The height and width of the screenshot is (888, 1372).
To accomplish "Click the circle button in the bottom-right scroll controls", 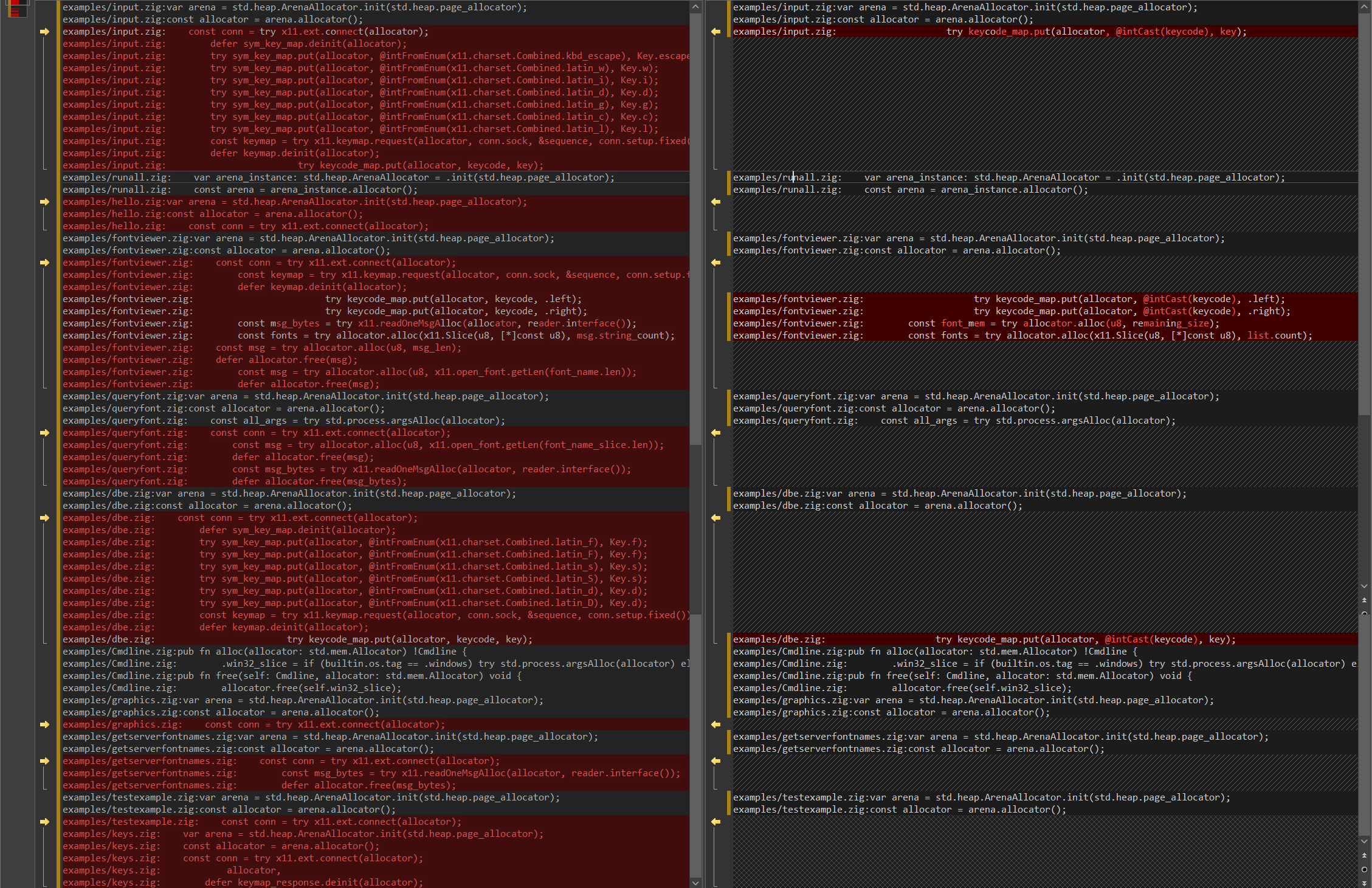I will [x=1364, y=869].
